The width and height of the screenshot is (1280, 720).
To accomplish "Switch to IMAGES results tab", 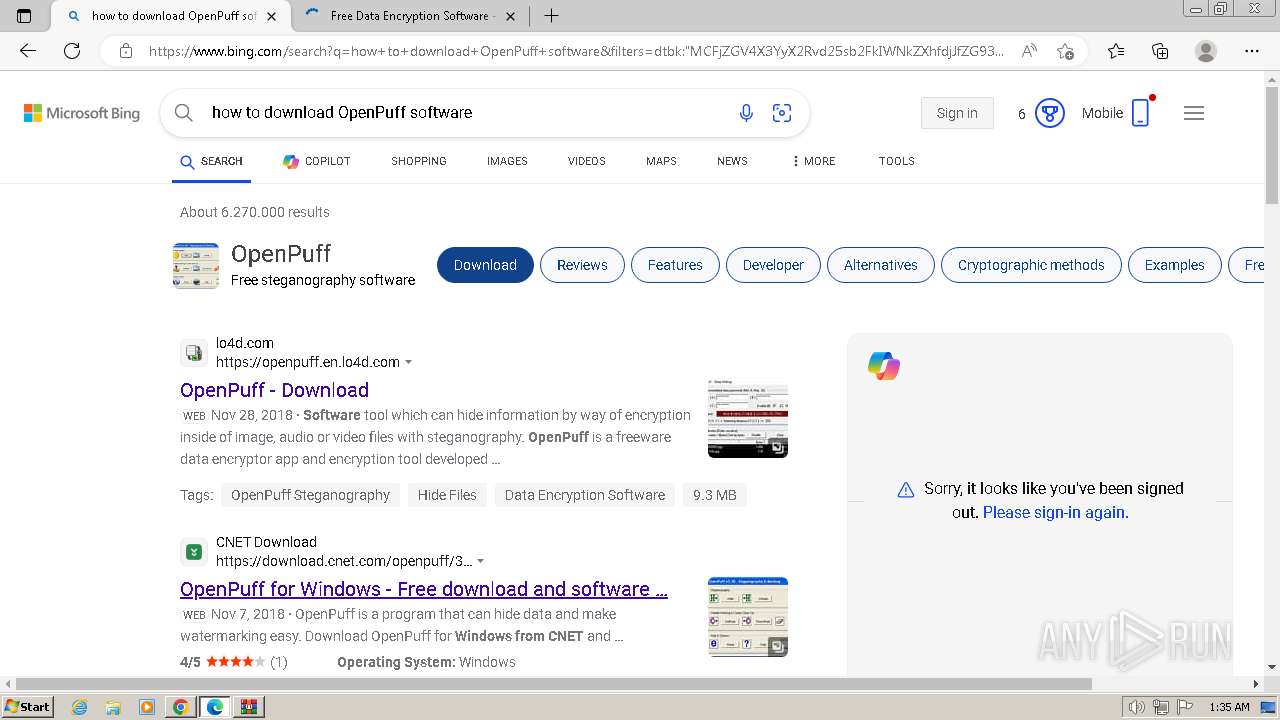I will pos(507,161).
